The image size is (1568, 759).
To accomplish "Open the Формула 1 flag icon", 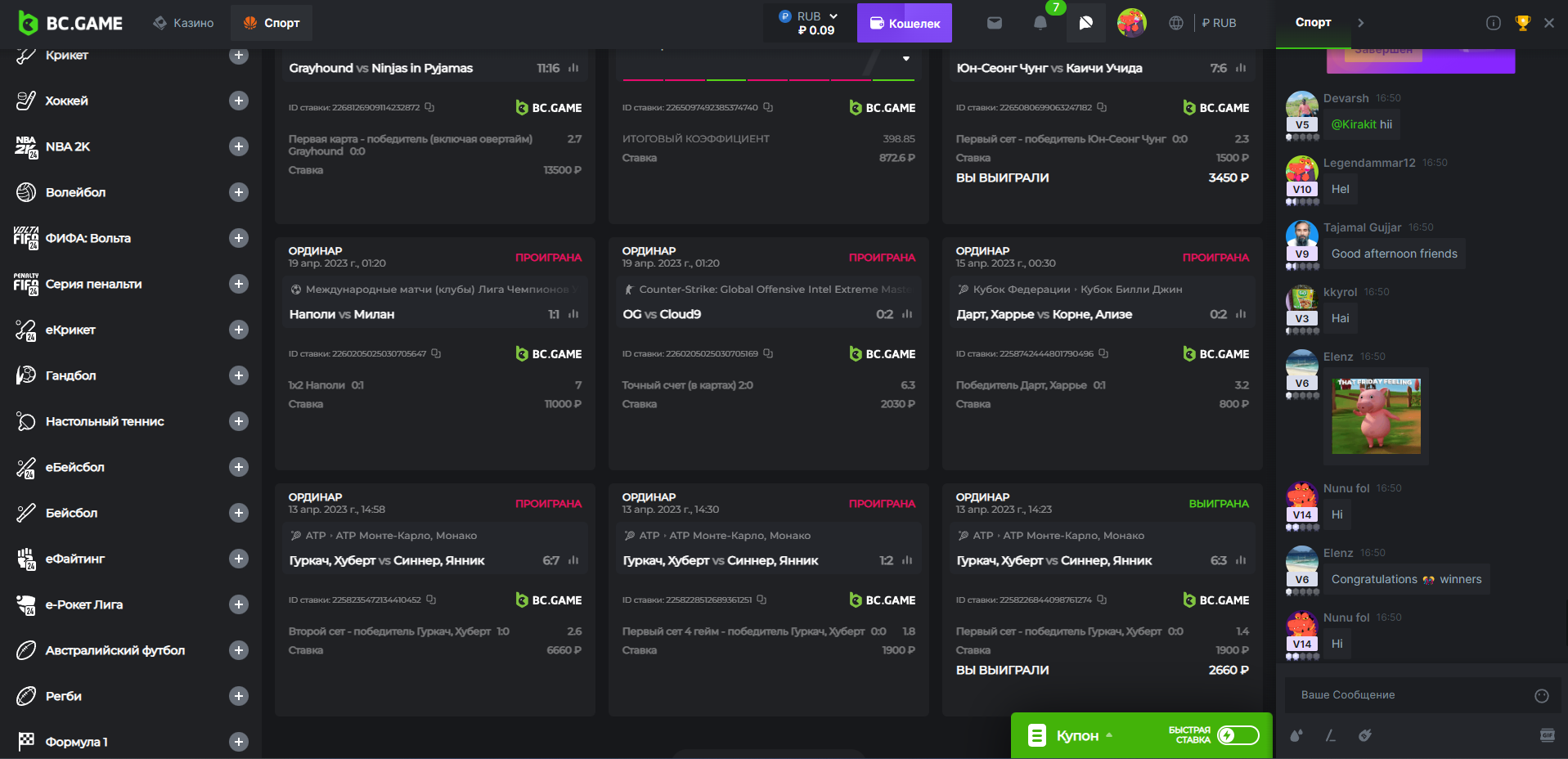I will (26, 742).
